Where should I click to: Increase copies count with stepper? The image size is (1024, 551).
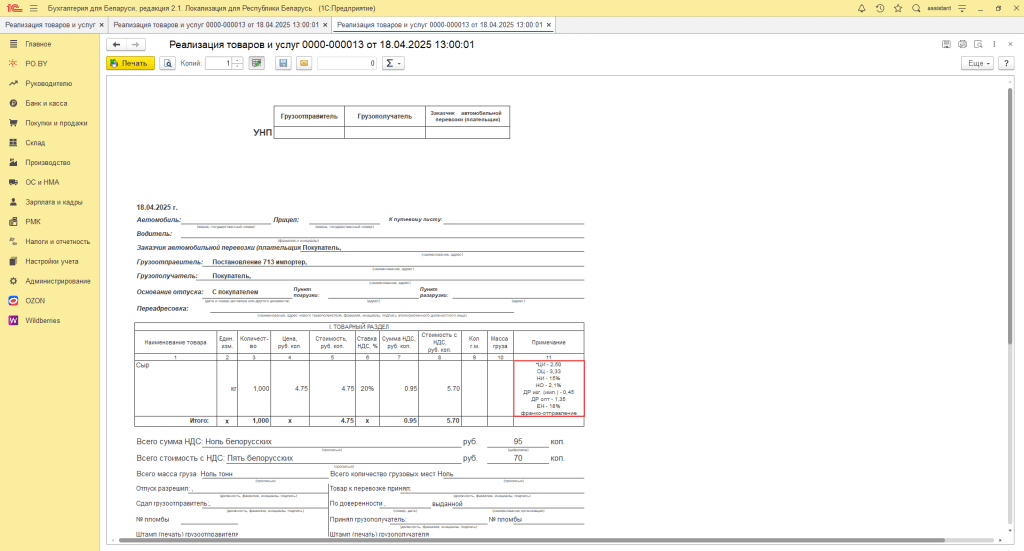point(238,60)
